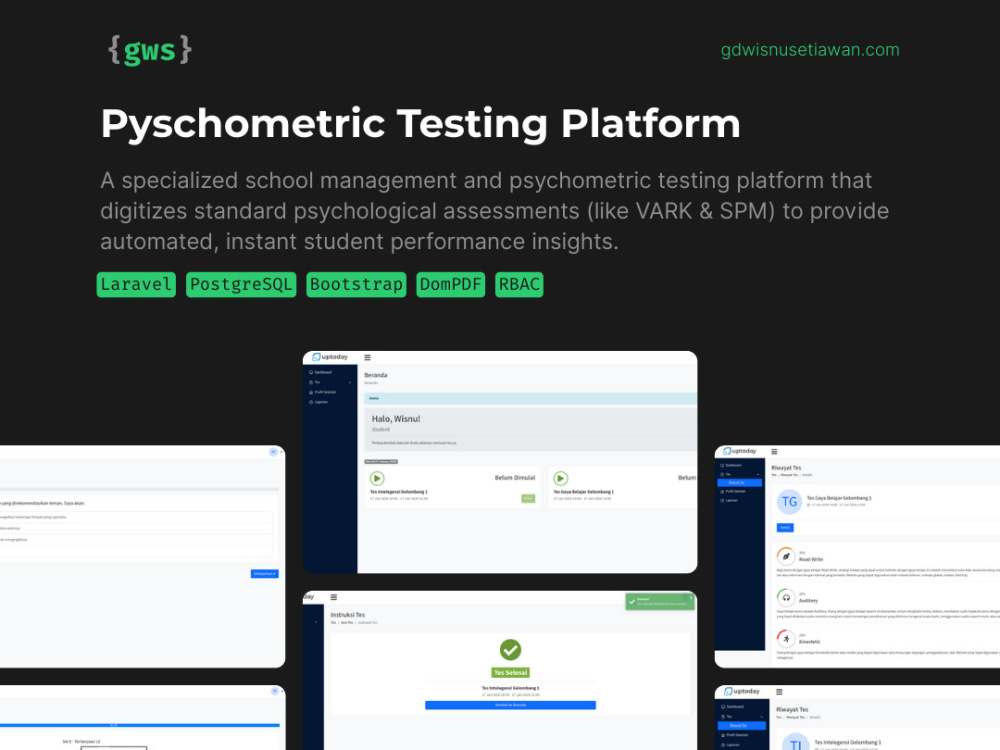The height and width of the screenshot is (750, 1000).
Task: Select the Bootstrap tag badge
Action: [357, 284]
